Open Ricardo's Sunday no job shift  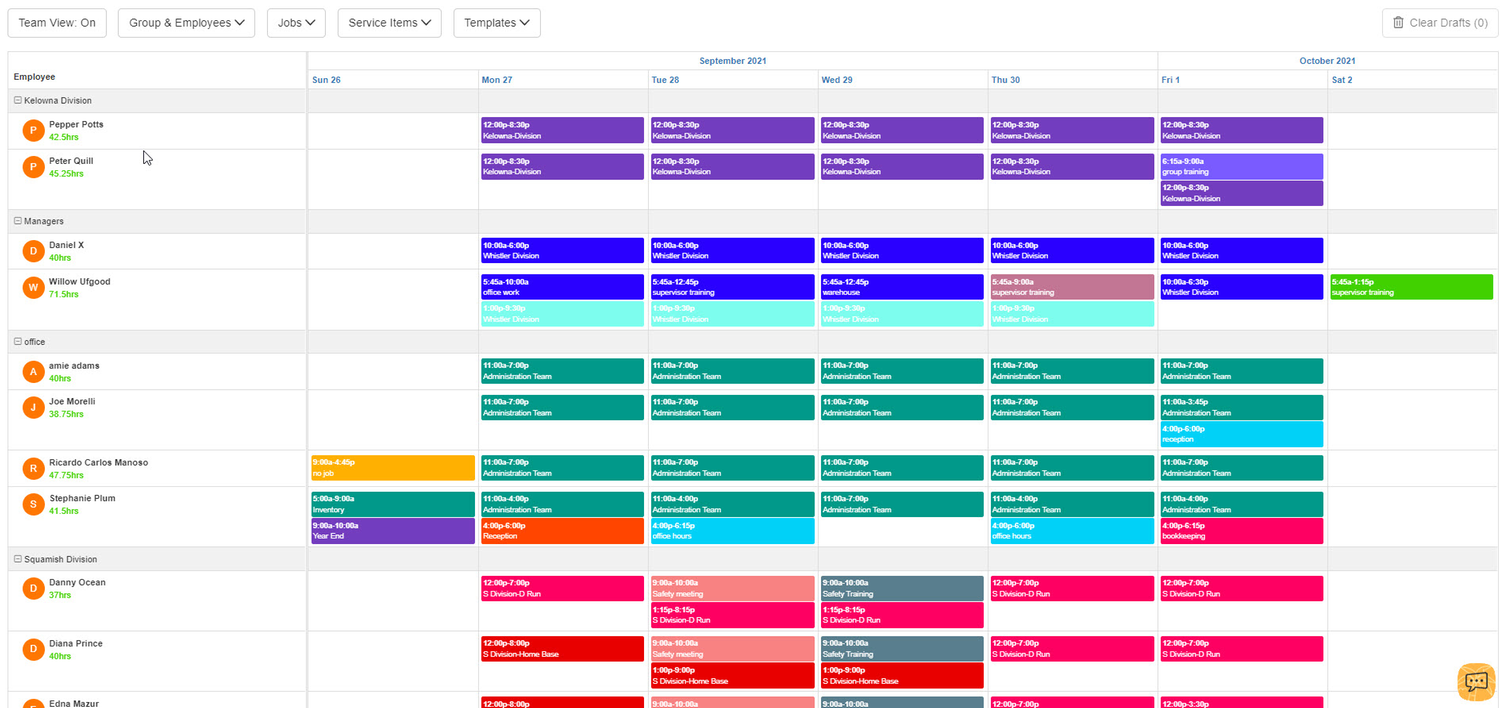tap(393, 468)
